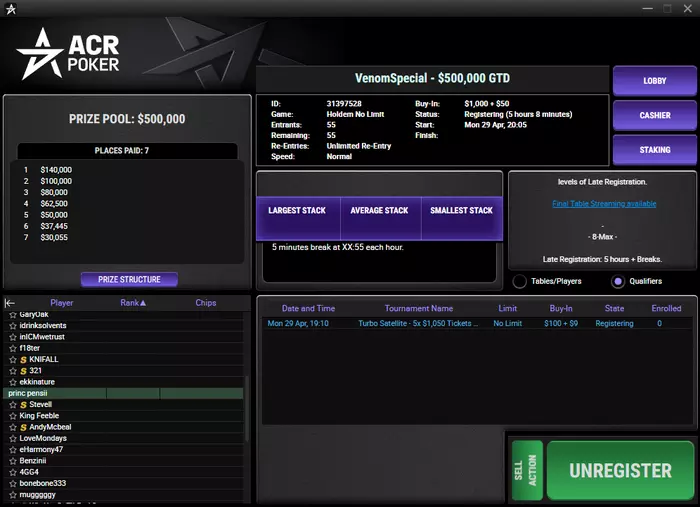Click the player list scrollbar
This screenshot has width=700, height=507.
point(247,409)
